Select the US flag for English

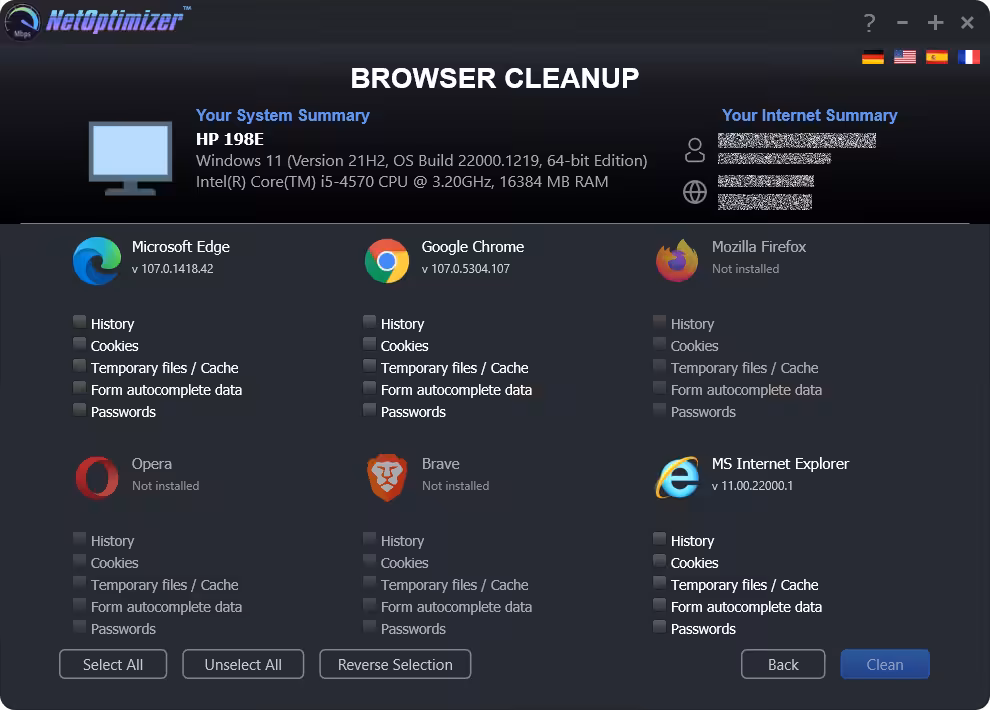[x=905, y=57]
